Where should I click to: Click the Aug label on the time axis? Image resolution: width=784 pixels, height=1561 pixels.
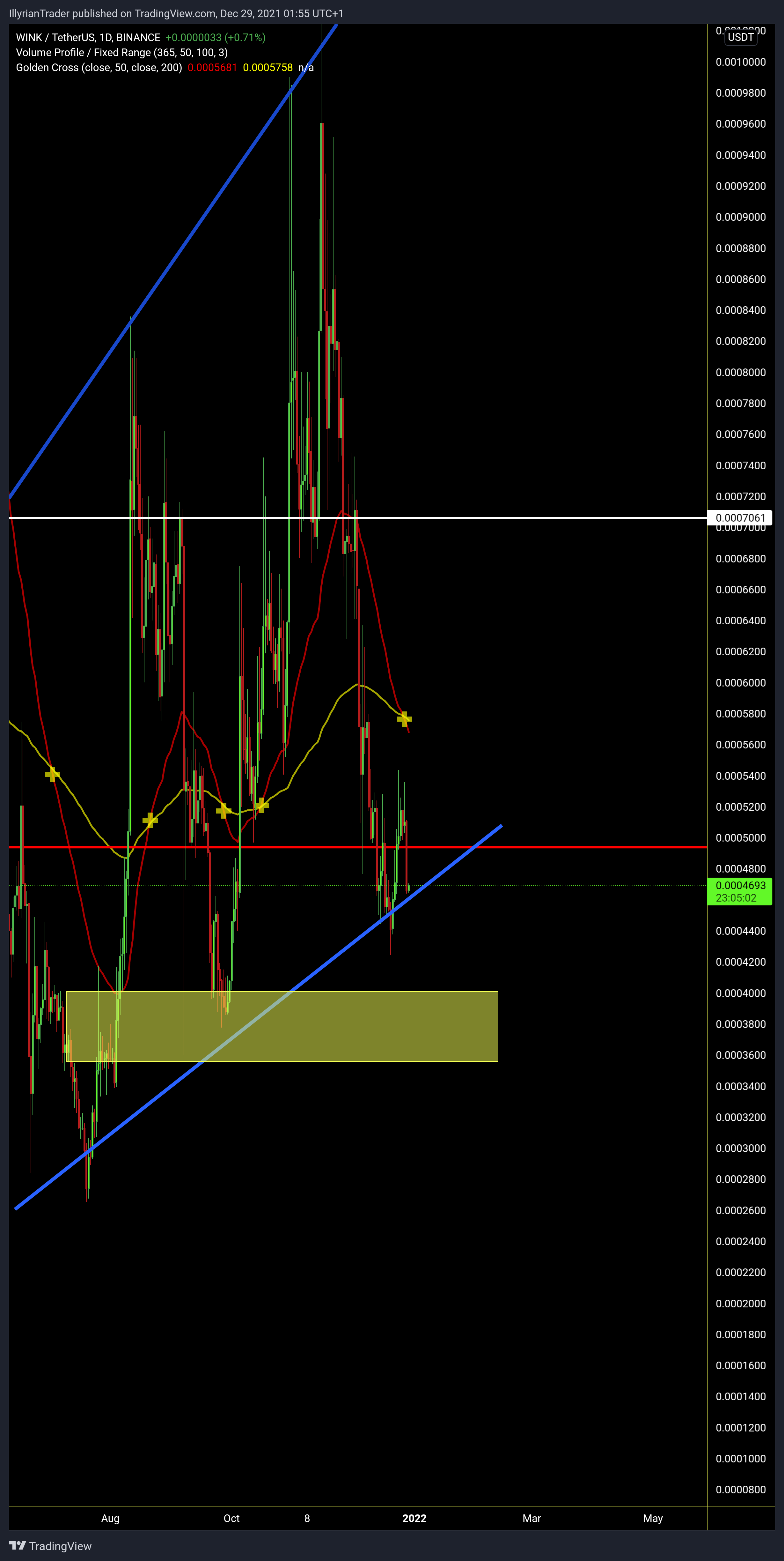click(x=110, y=1518)
